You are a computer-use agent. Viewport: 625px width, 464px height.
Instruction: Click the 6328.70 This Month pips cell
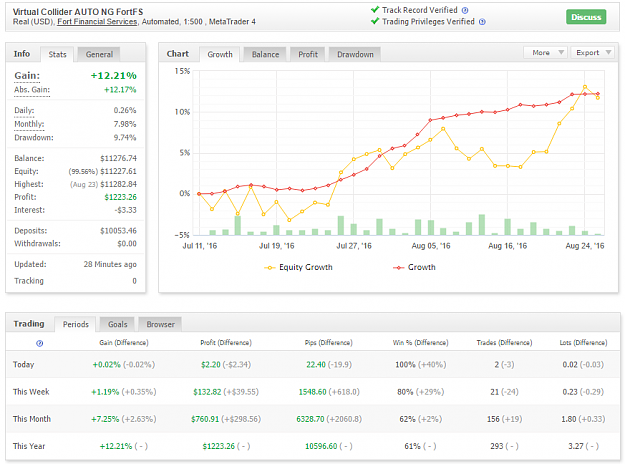[310, 419]
